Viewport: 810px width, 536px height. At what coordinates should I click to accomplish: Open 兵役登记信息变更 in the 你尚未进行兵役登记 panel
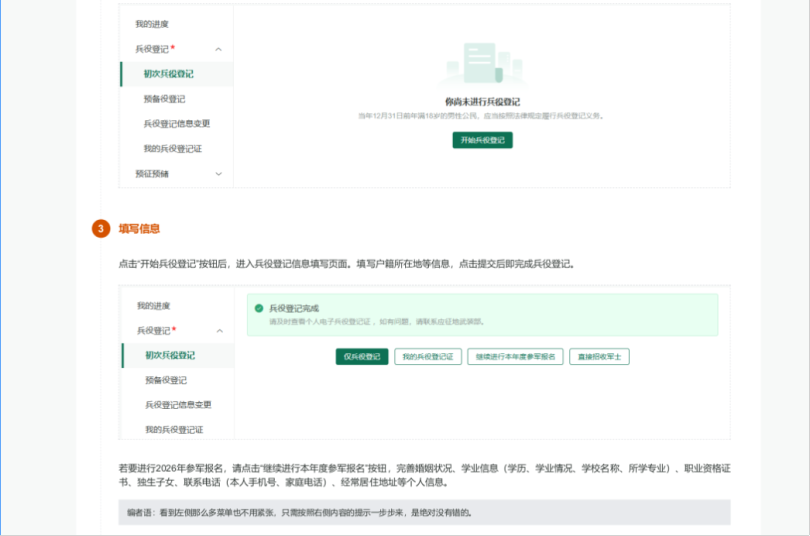[177, 123]
